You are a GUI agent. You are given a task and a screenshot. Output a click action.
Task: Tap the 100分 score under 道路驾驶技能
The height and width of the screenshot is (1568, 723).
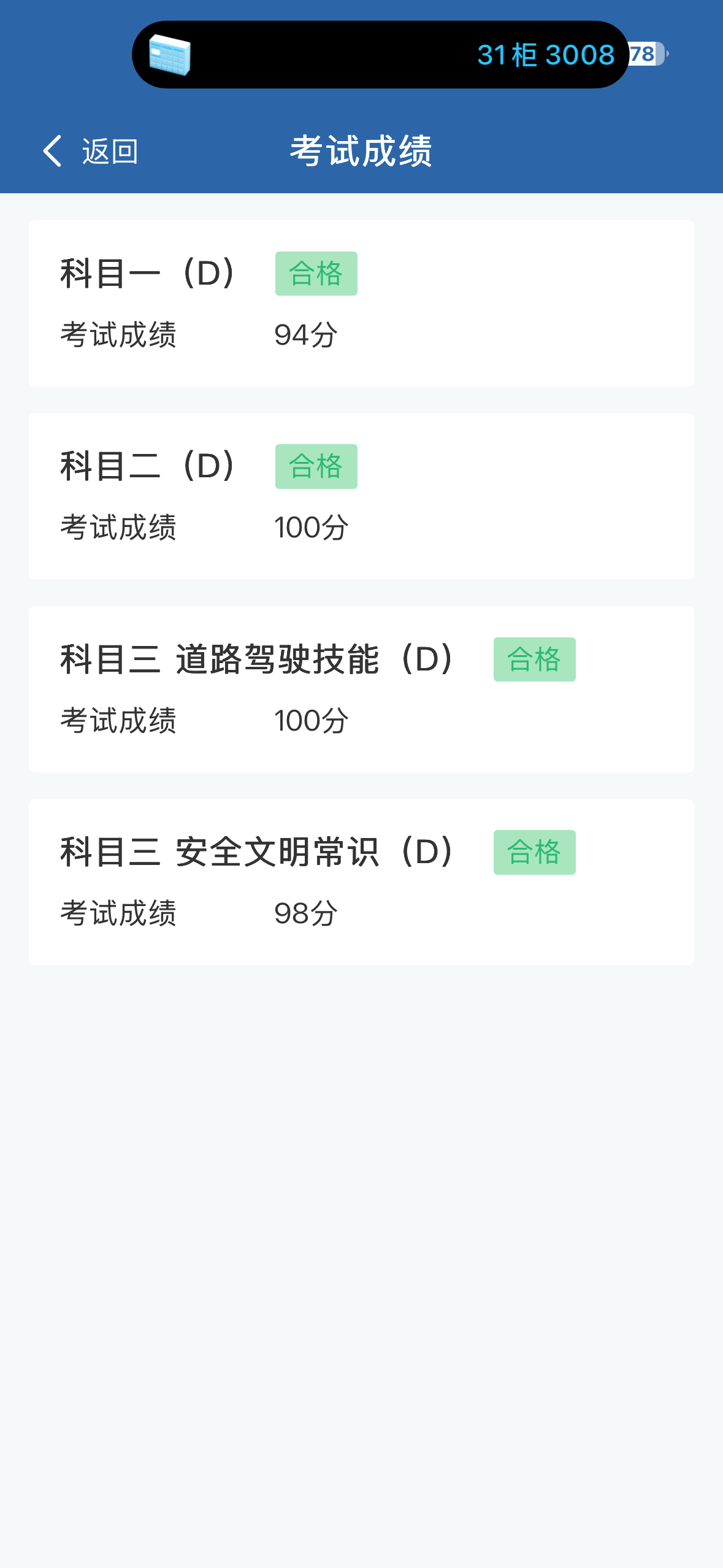pos(311,721)
